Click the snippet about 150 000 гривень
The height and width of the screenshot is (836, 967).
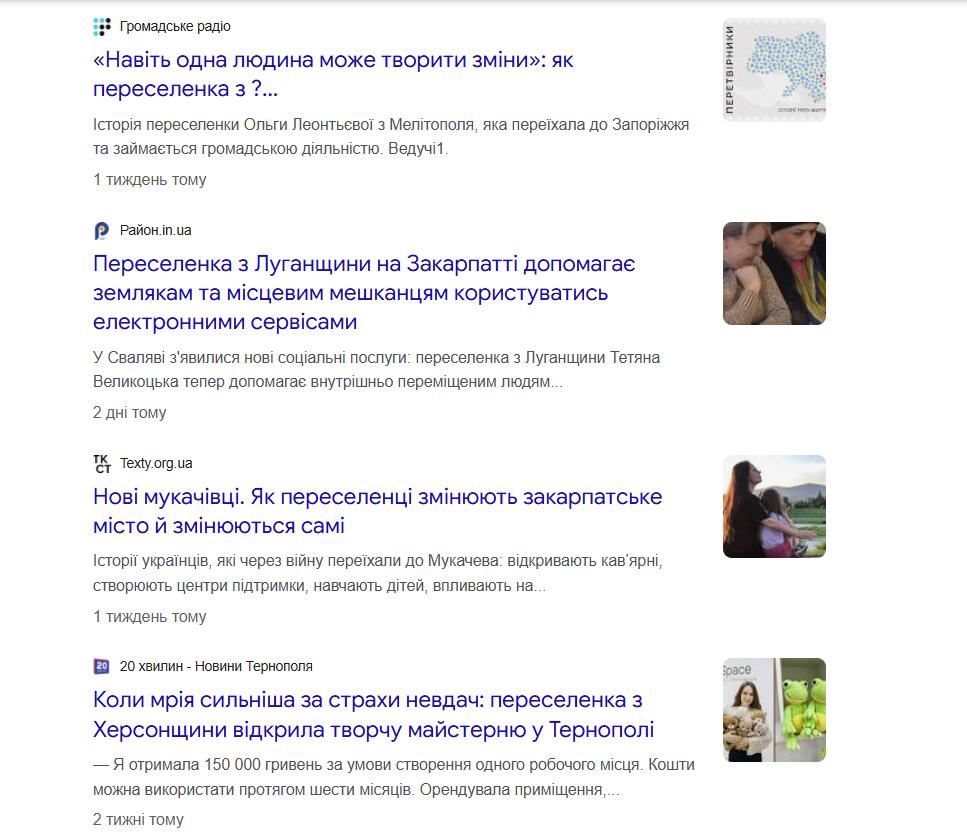393,777
